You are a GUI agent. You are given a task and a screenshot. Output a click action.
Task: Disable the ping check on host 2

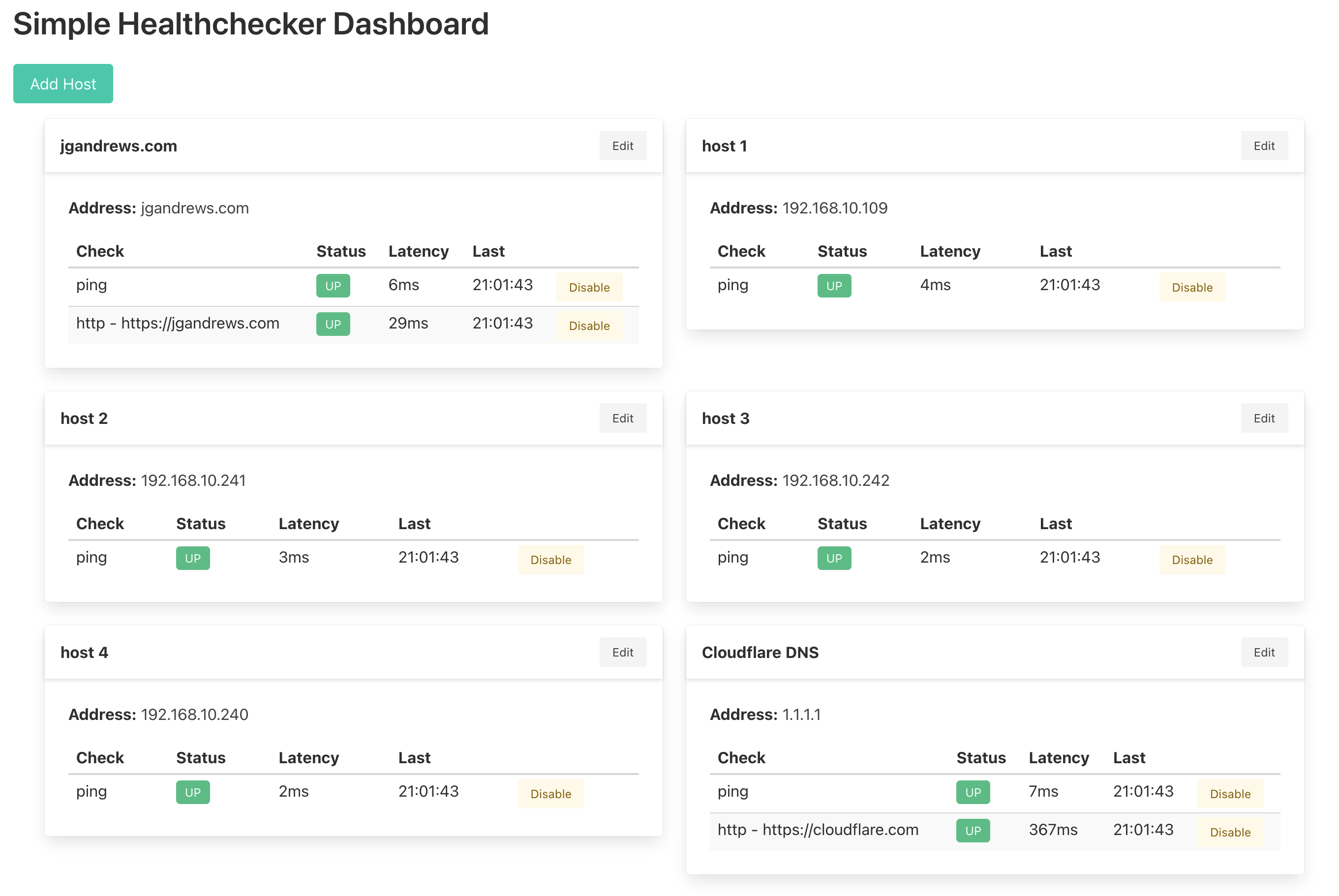coord(550,560)
